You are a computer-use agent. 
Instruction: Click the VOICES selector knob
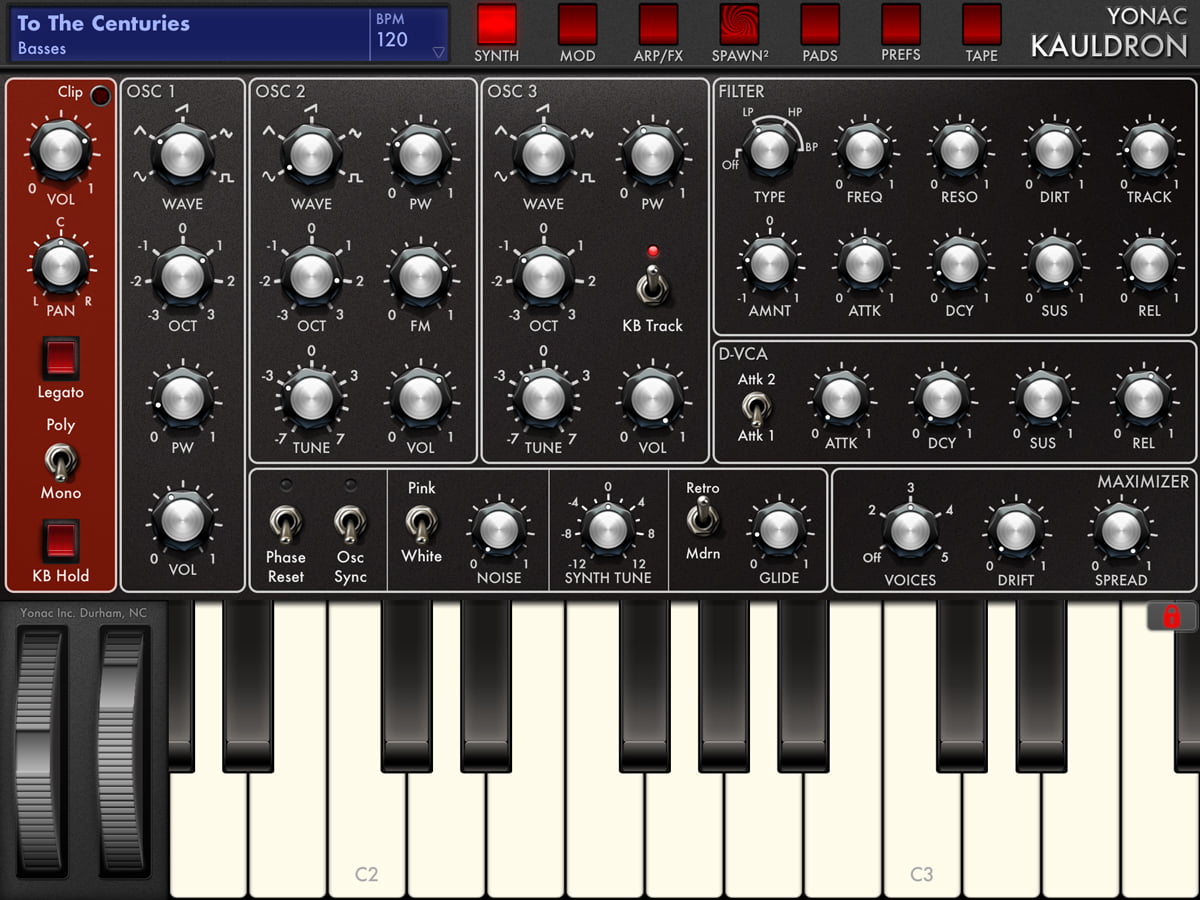[909, 531]
